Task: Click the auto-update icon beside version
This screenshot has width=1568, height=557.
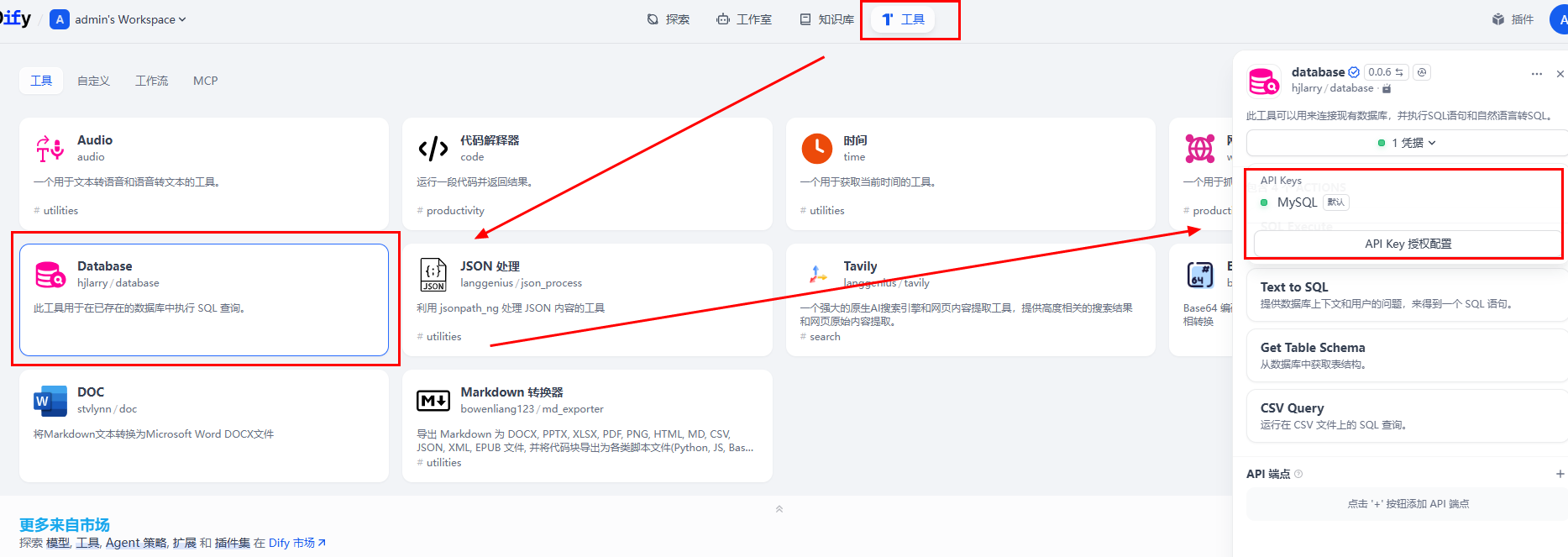Action: click(x=1422, y=72)
